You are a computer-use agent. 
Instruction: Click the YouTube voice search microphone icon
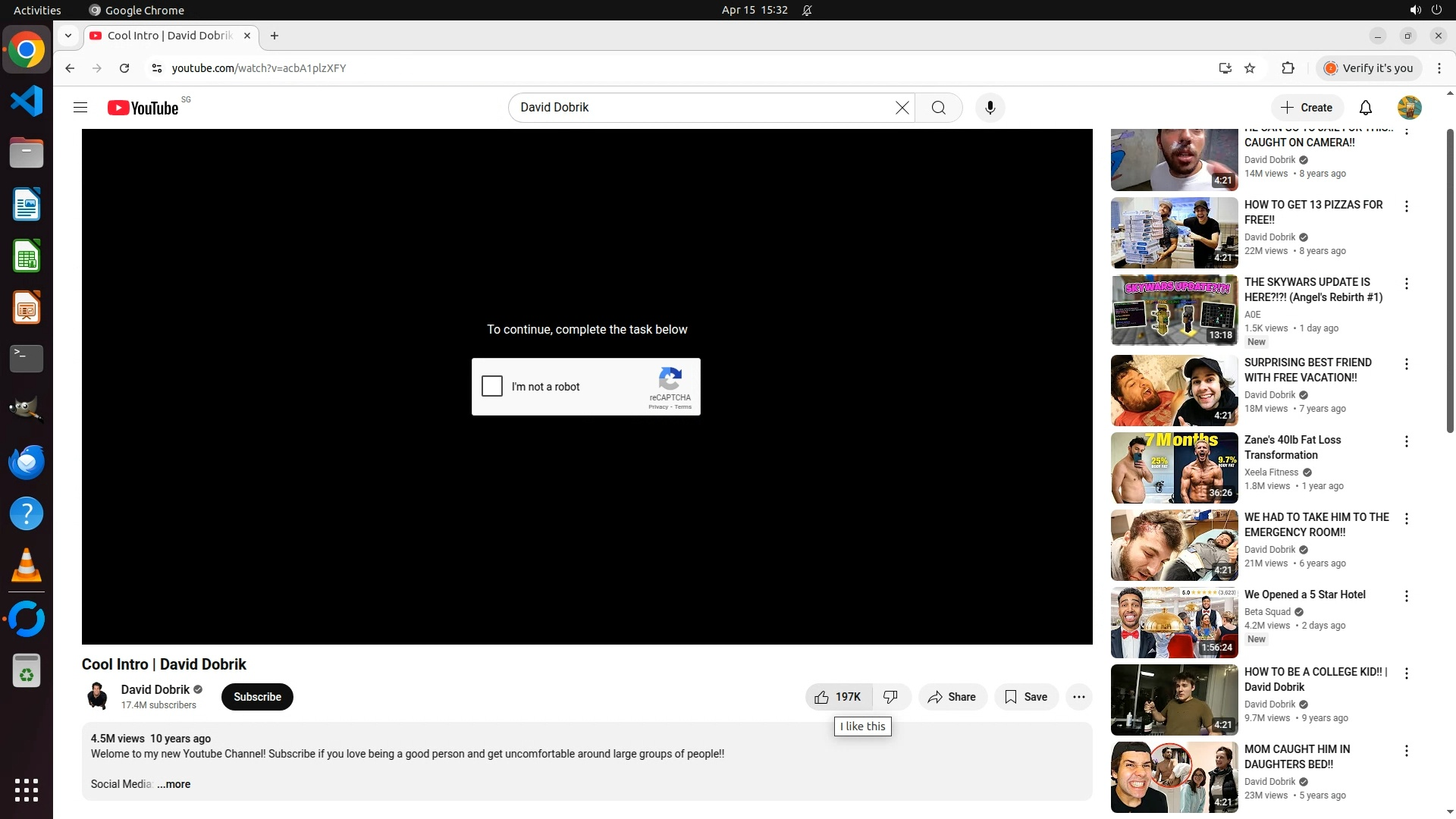coord(990,108)
